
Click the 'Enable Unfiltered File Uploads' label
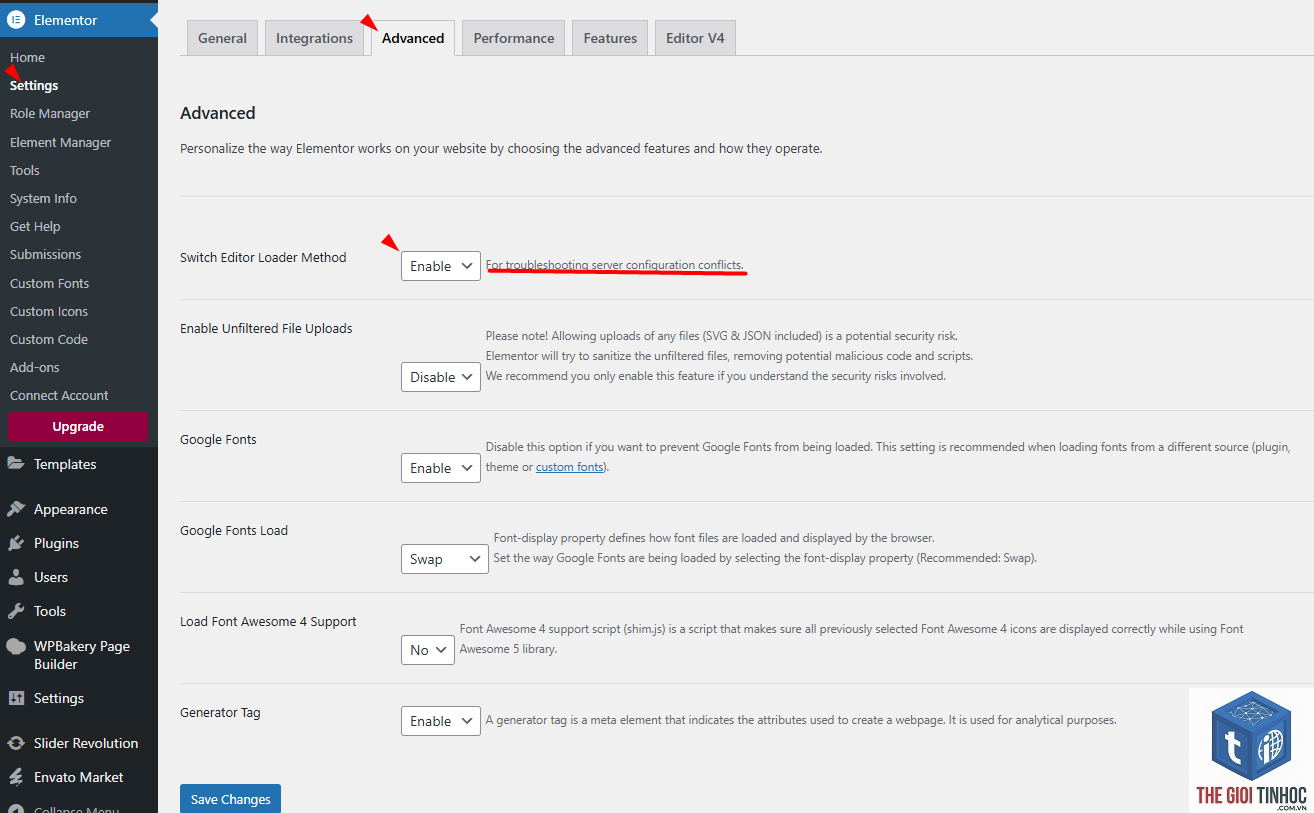pyautogui.click(x=266, y=328)
